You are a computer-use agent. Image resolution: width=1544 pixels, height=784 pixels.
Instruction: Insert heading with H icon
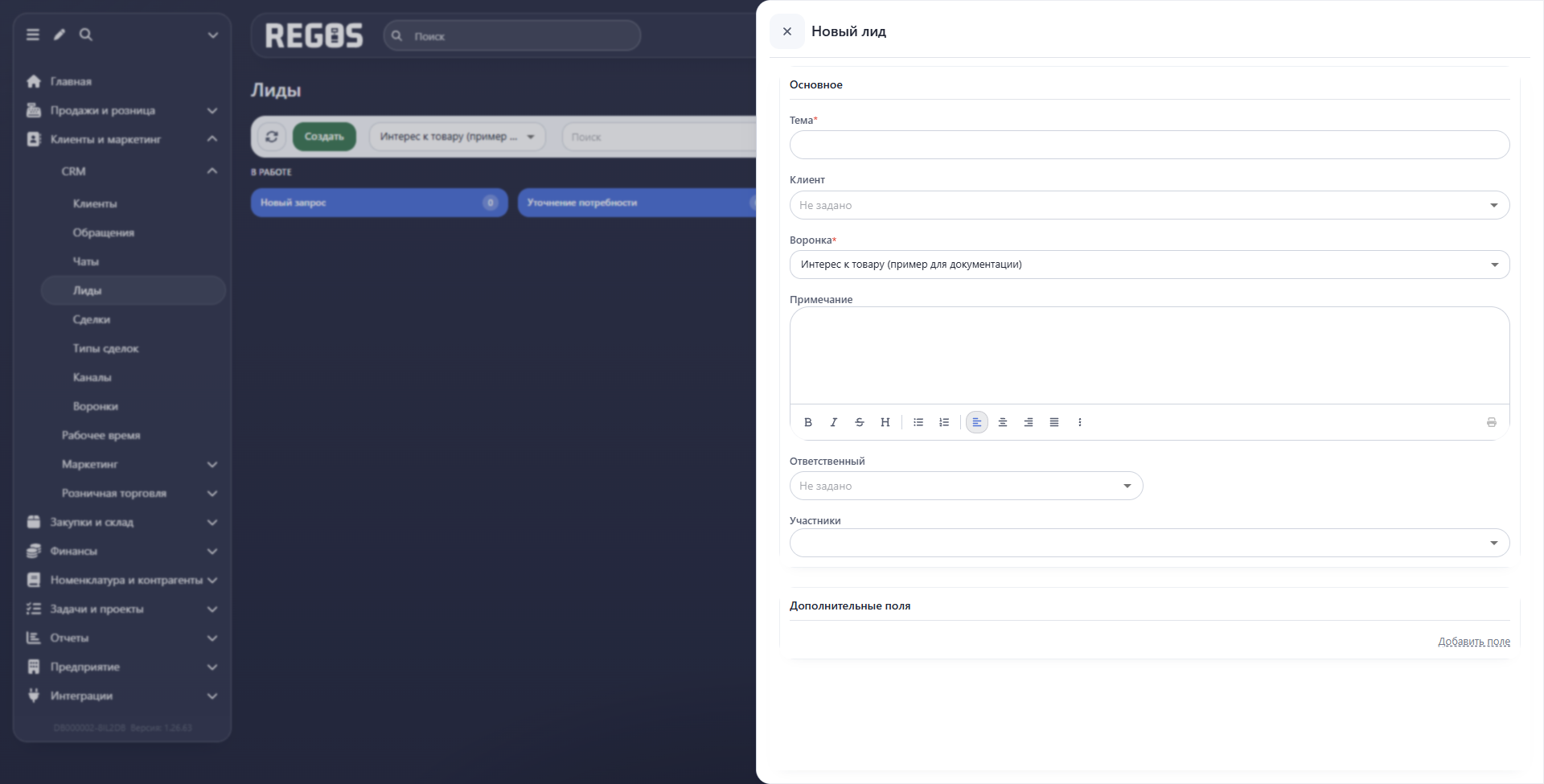coord(885,422)
